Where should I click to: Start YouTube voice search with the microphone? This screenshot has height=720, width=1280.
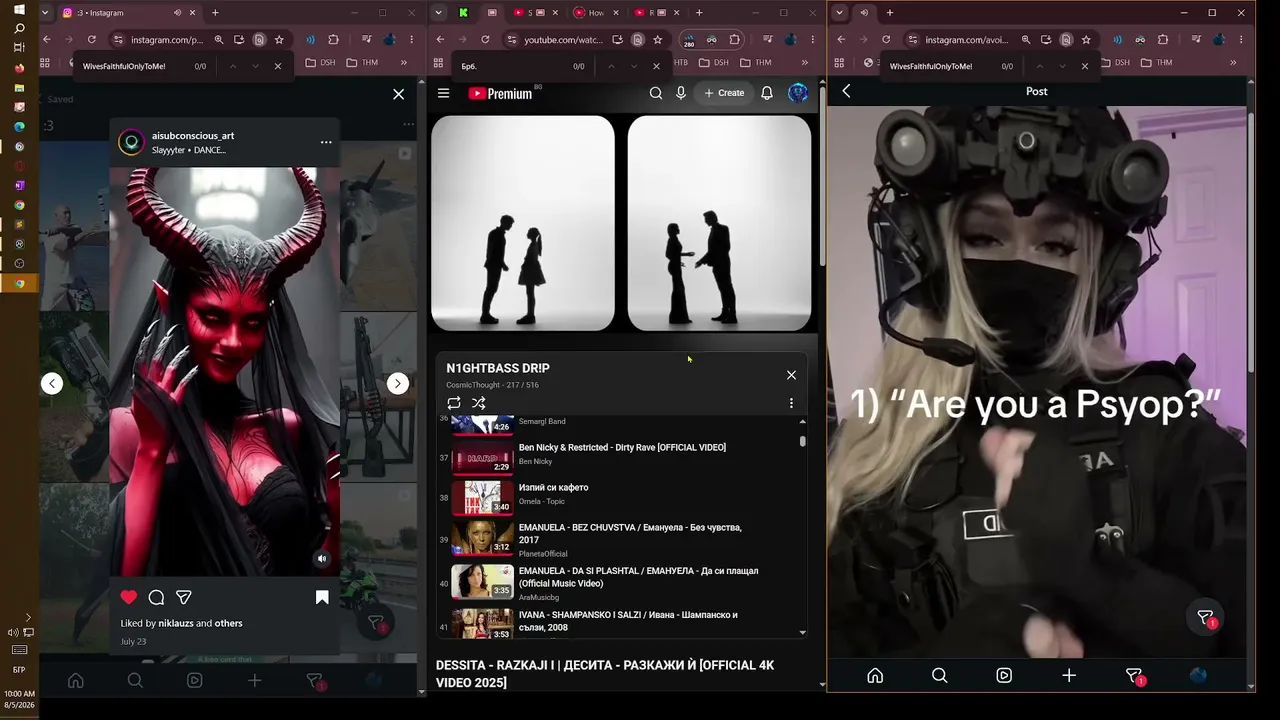681,93
